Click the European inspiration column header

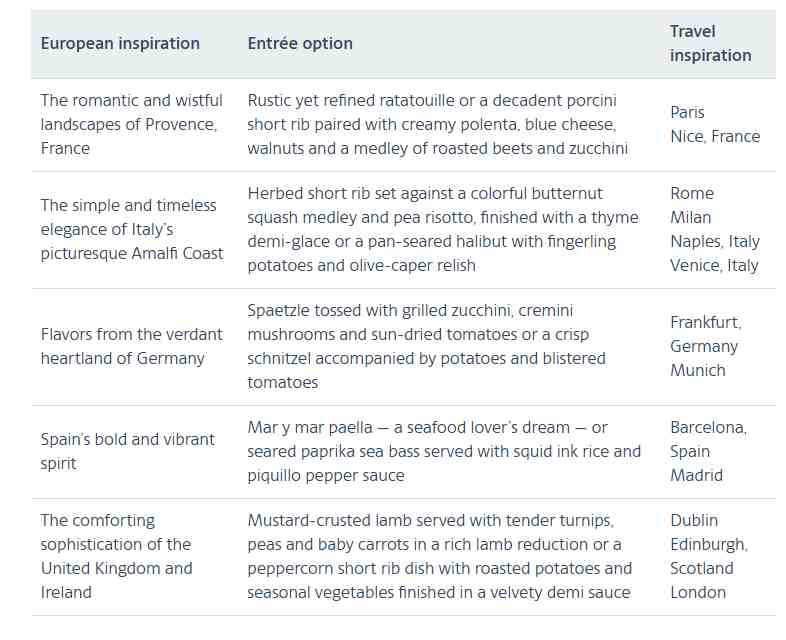(x=120, y=43)
